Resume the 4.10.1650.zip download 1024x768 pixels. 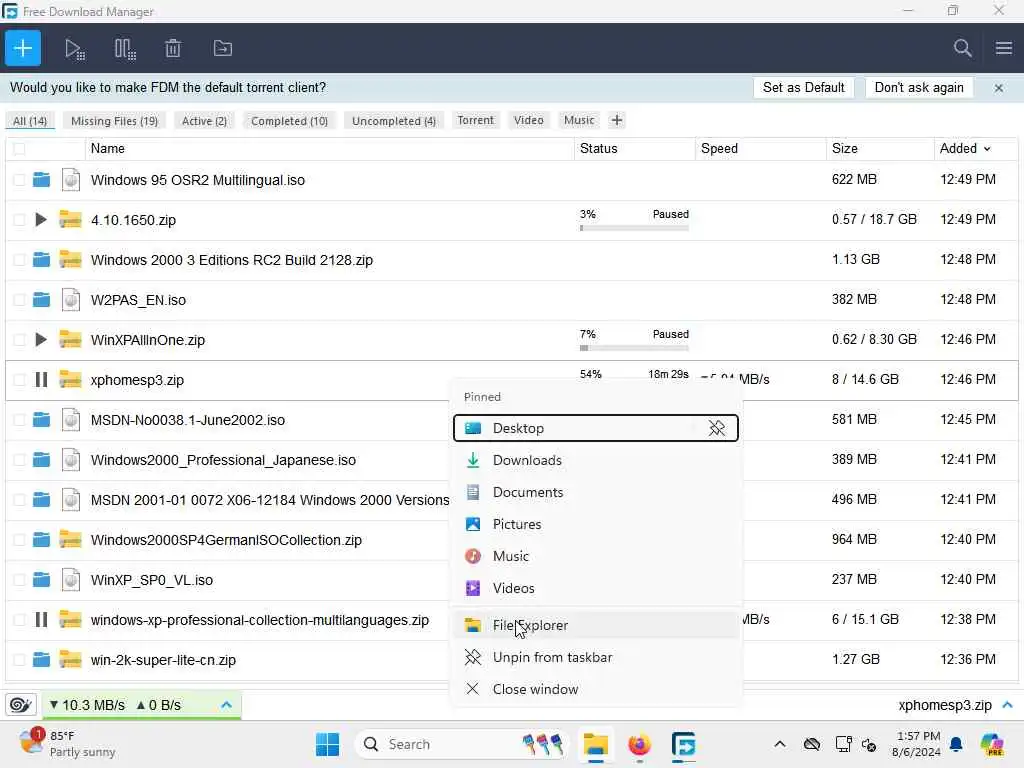coord(40,219)
